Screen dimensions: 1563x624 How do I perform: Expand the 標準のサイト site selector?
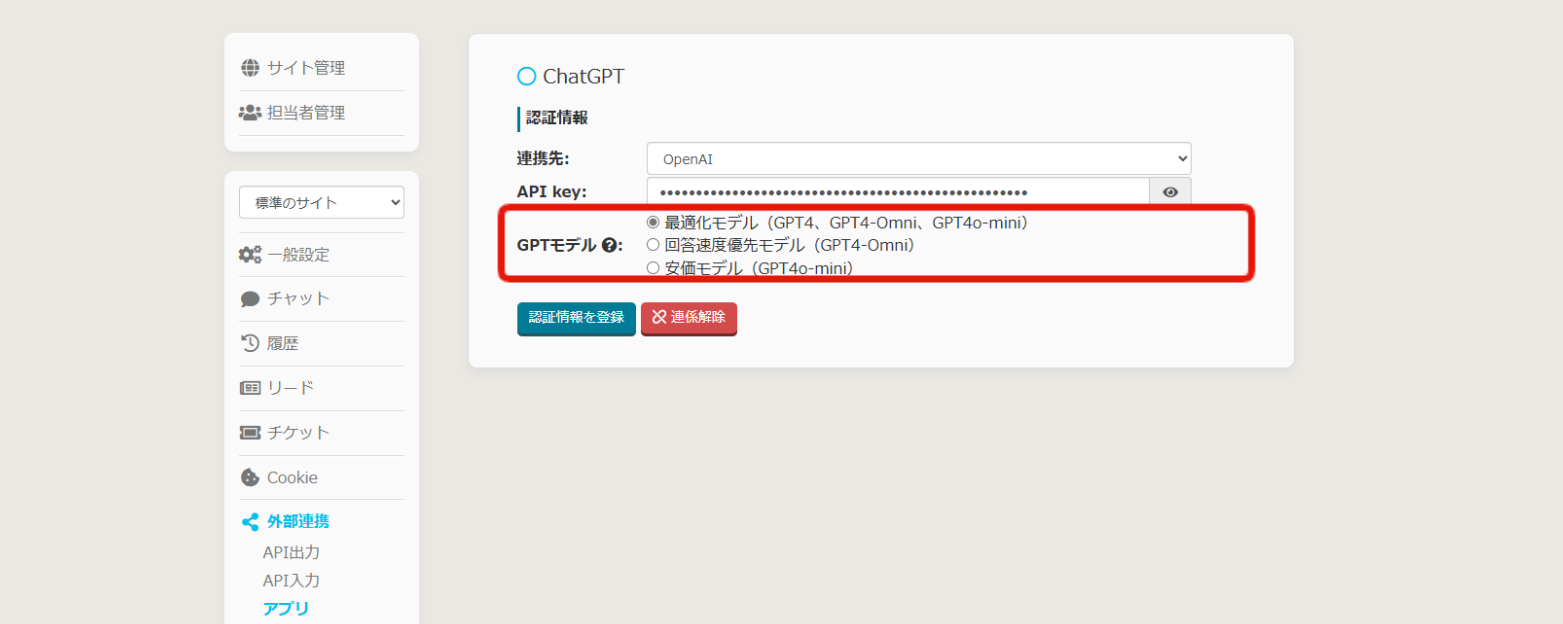(x=321, y=202)
